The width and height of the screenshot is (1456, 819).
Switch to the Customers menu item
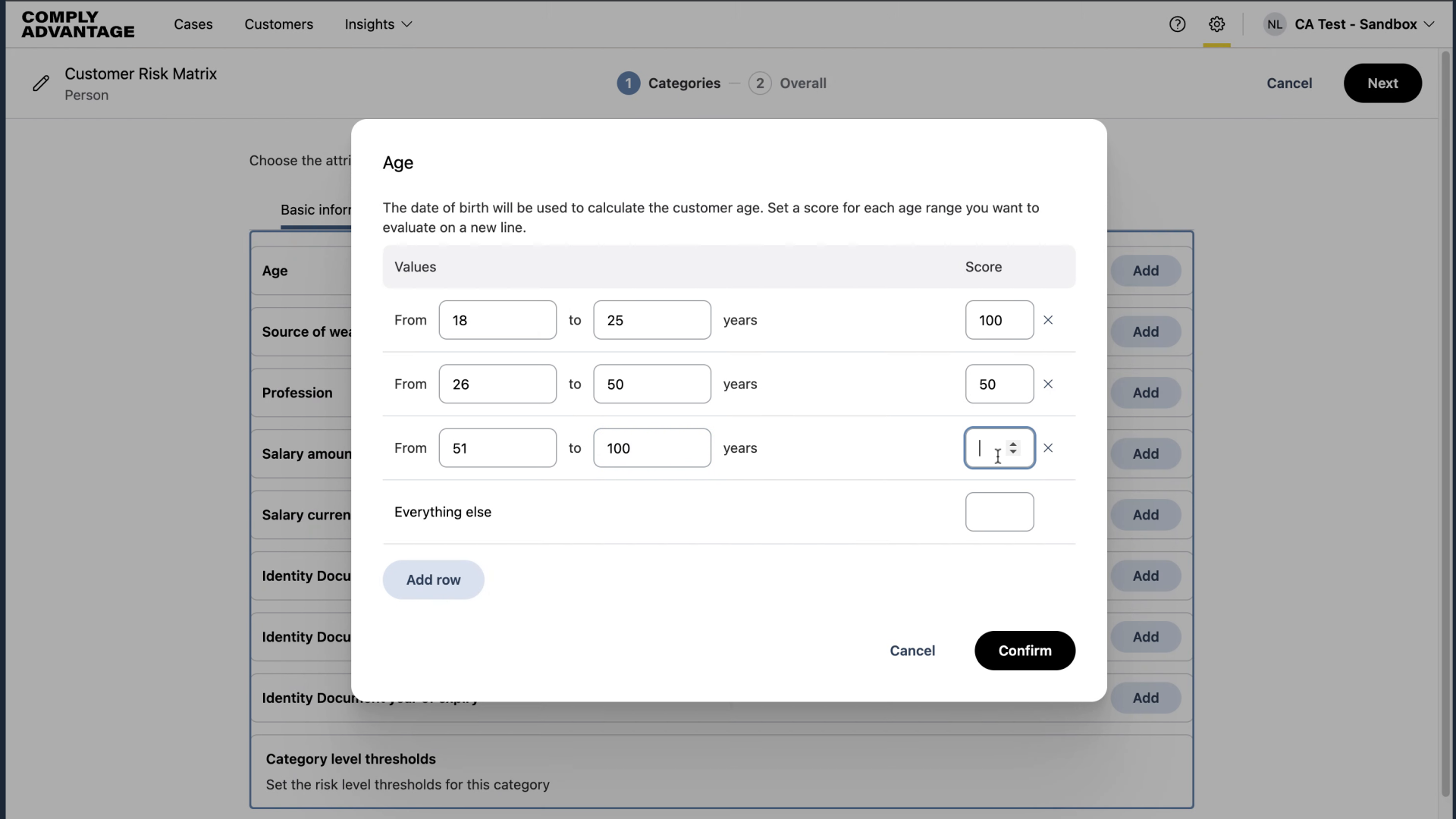coord(279,24)
